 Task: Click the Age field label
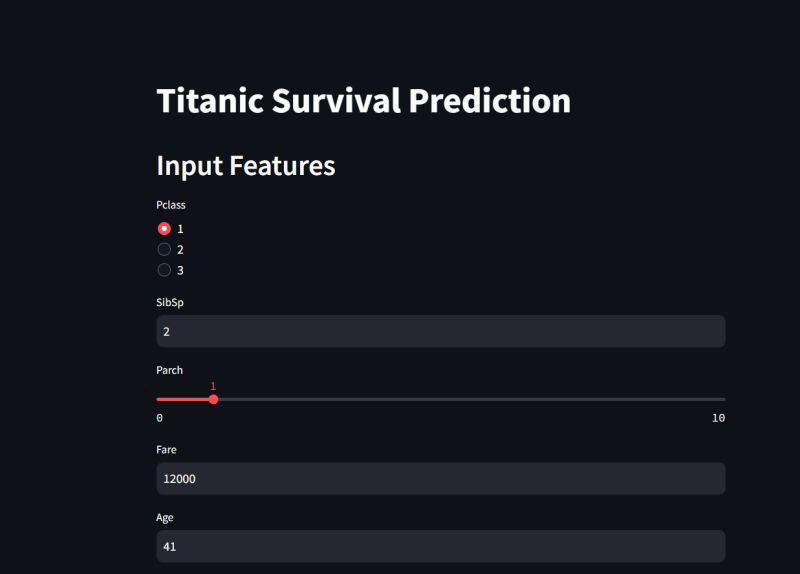(x=165, y=518)
